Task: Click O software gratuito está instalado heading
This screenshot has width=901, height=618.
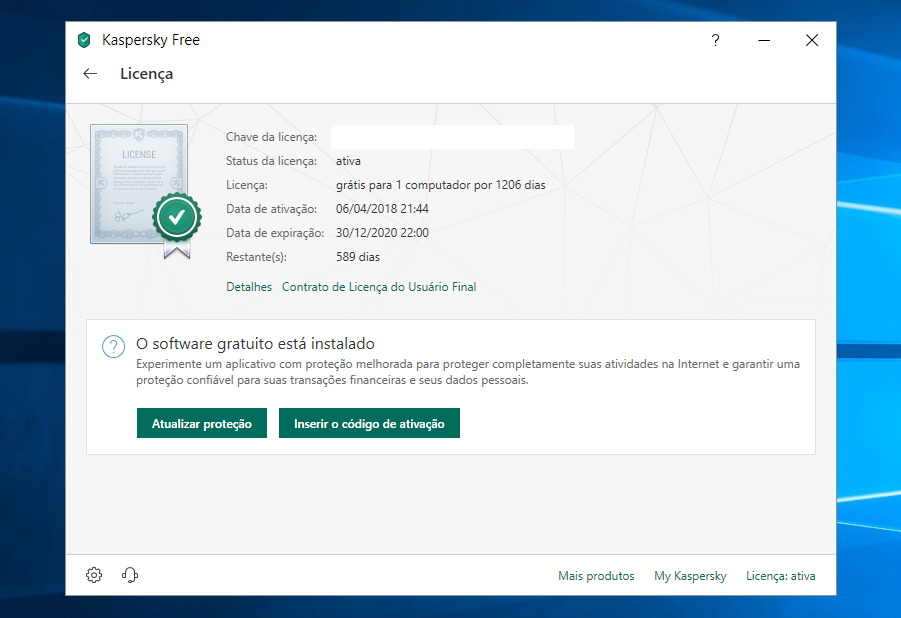Action: click(255, 344)
